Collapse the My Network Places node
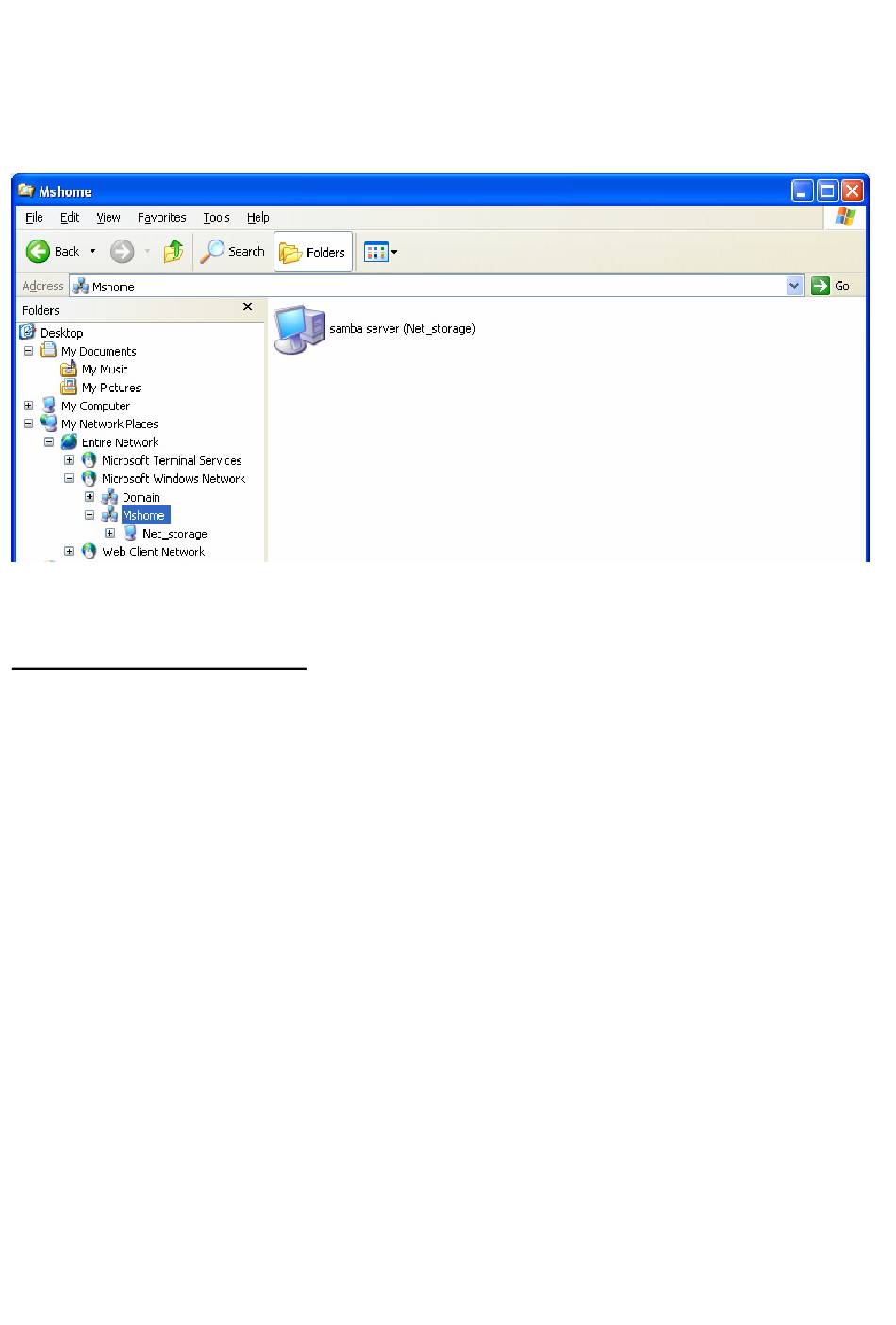The height and width of the screenshot is (1325, 896). pos(28,423)
